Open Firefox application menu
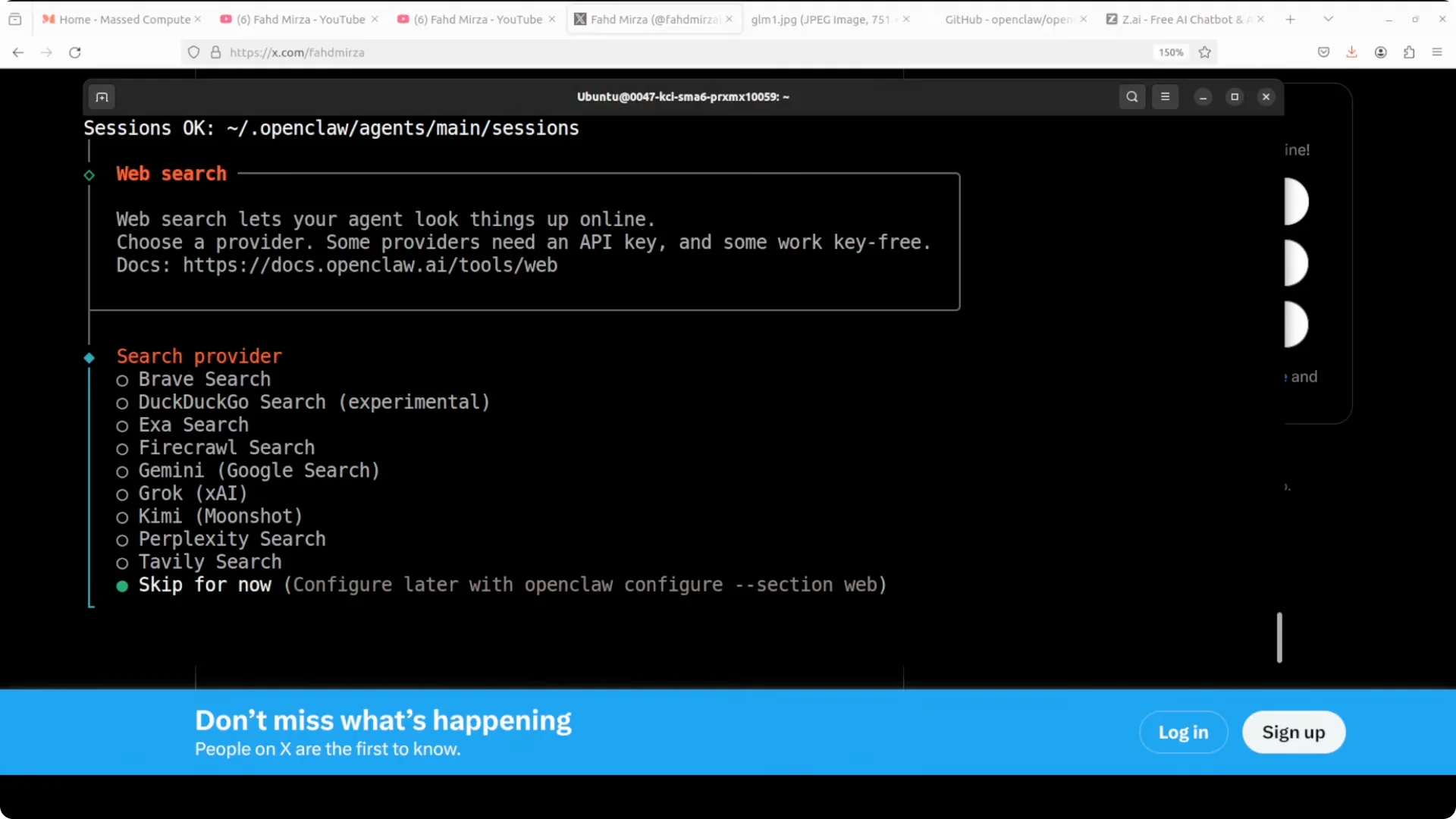Image resolution: width=1456 pixels, height=819 pixels. (1437, 52)
